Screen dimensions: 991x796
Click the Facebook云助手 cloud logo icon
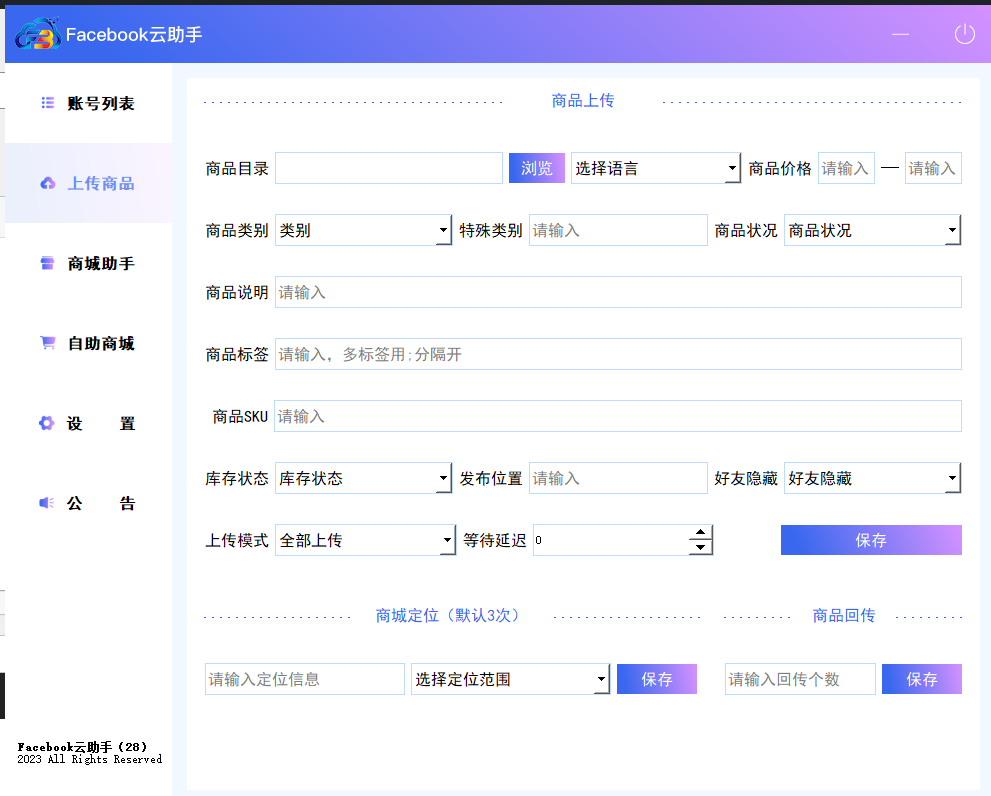pos(38,34)
